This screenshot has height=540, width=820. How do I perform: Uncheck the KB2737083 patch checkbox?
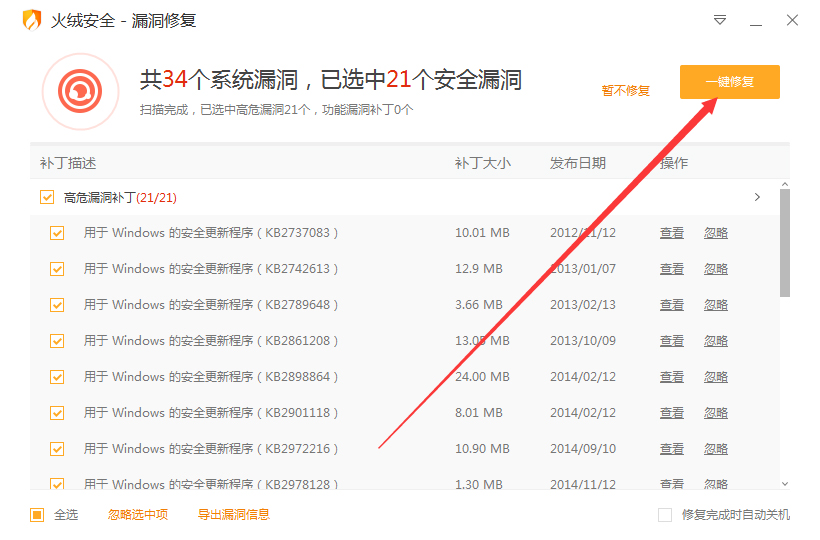click(x=57, y=233)
